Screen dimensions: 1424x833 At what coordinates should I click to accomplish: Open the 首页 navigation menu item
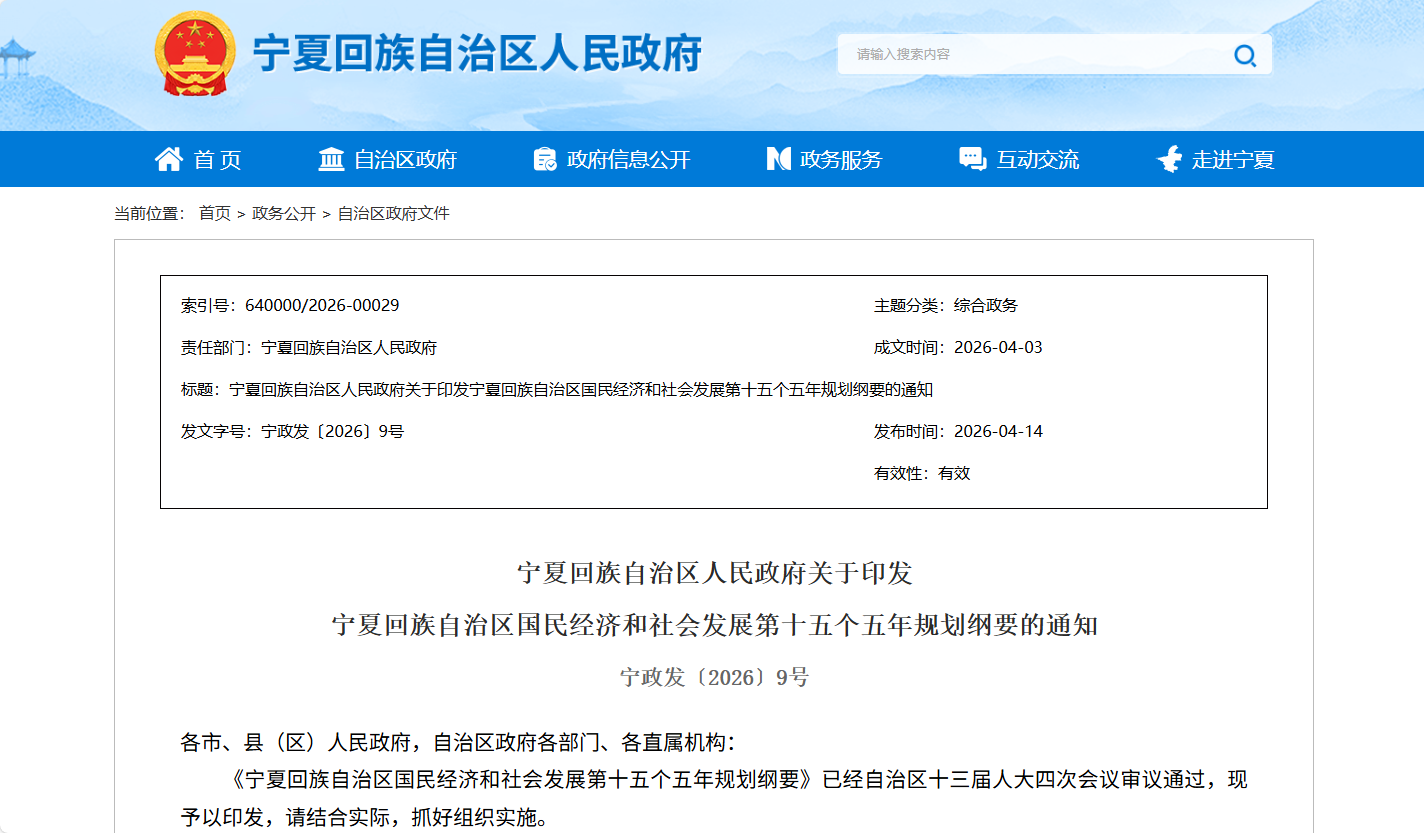tap(217, 160)
